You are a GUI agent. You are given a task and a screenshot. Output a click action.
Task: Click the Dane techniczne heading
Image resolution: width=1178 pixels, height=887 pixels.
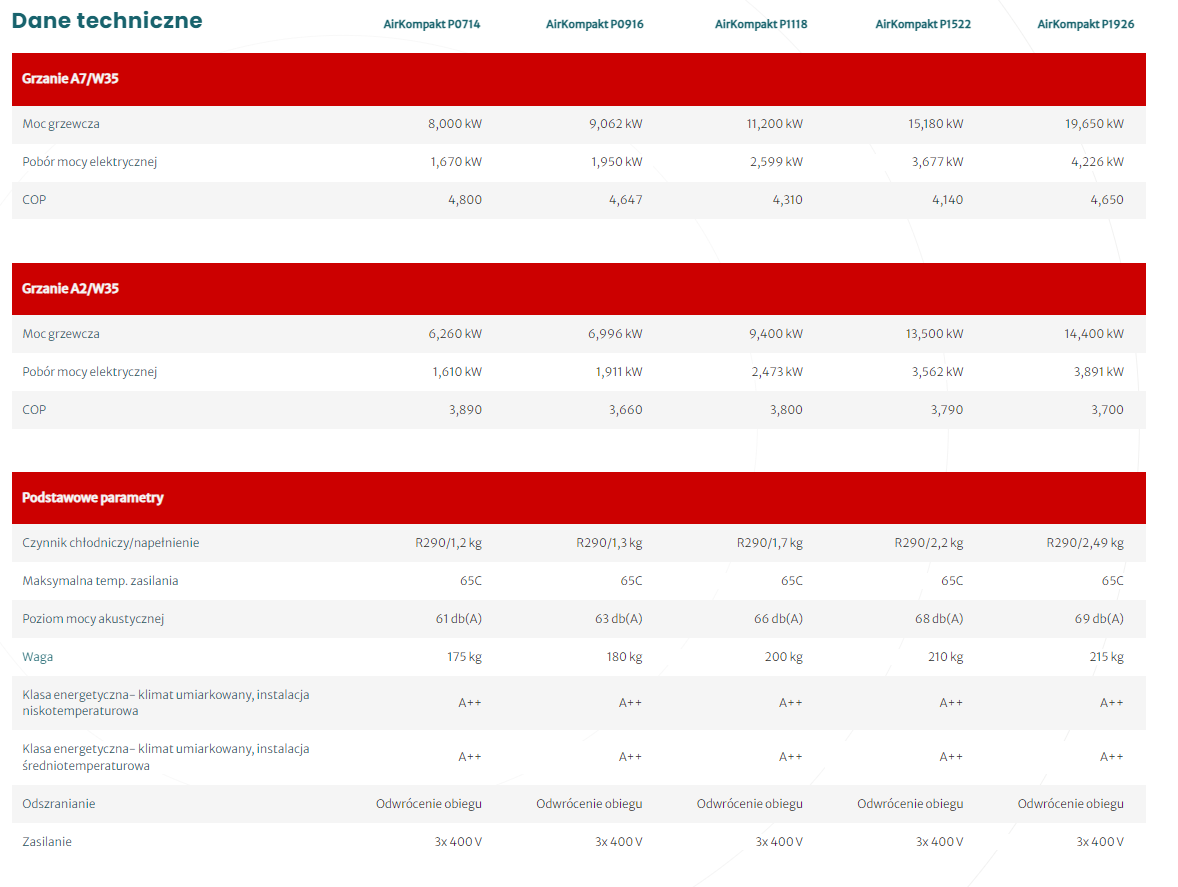[x=107, y=21]
